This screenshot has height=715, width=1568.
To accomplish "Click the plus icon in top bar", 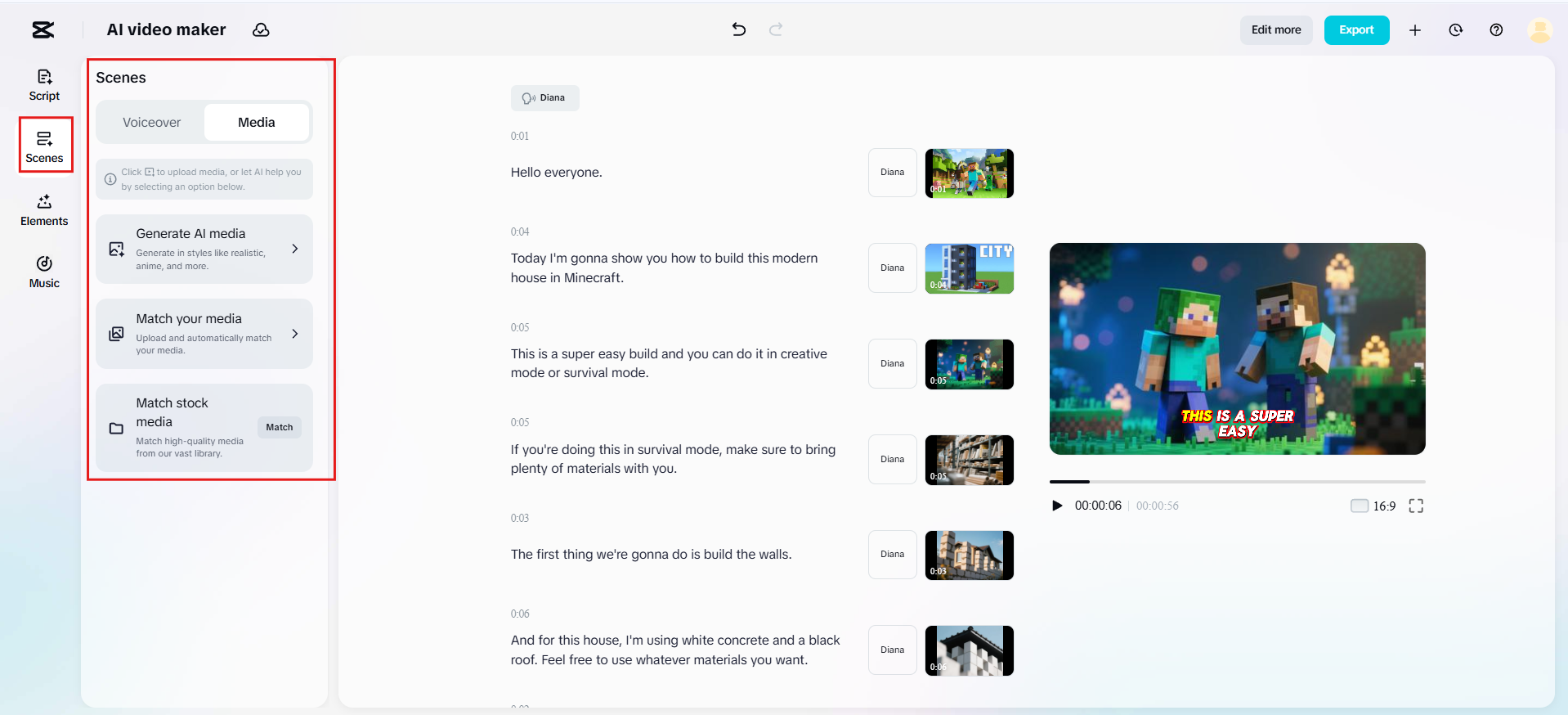I will 1415,30.
